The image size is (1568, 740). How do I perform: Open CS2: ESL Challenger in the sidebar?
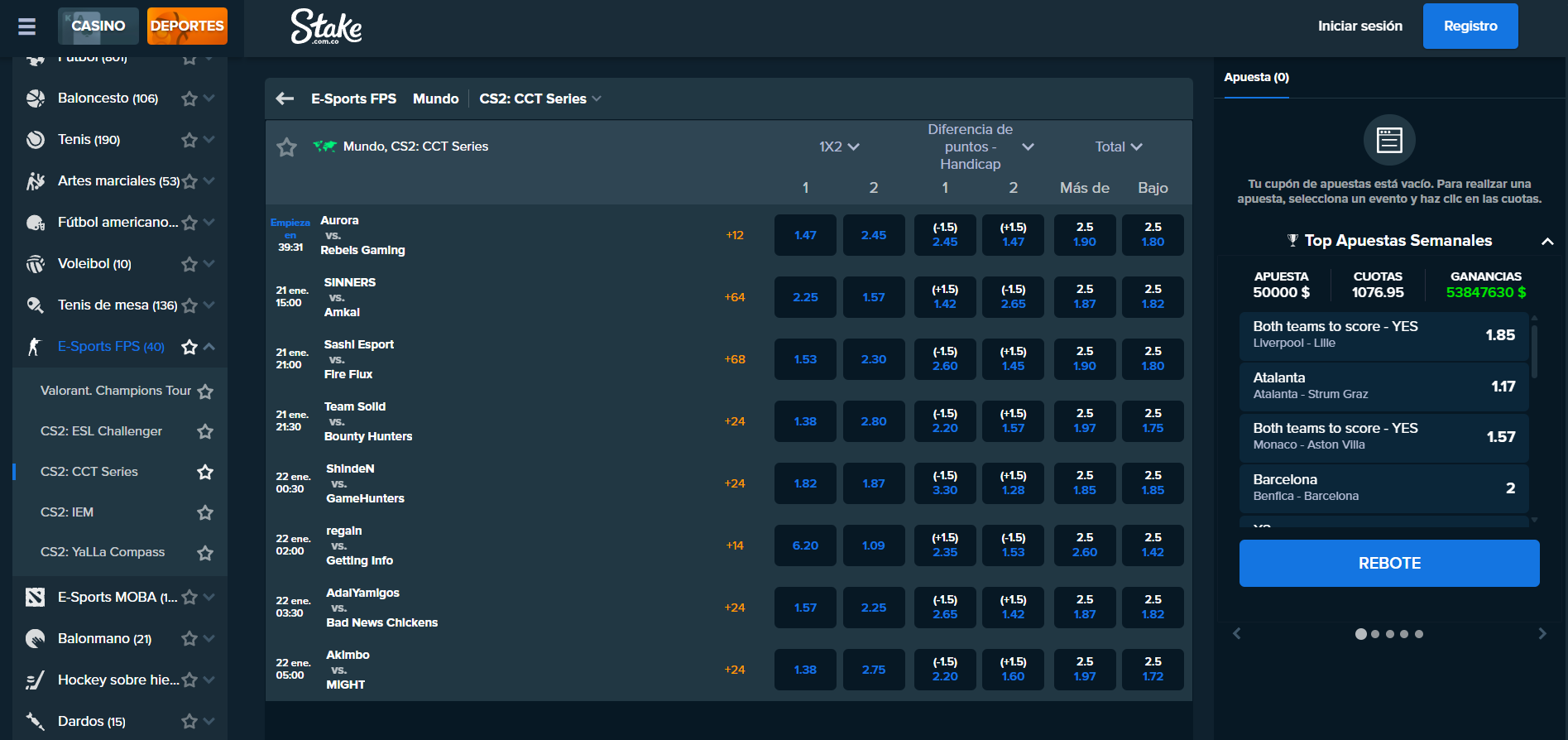click(101, 431)
